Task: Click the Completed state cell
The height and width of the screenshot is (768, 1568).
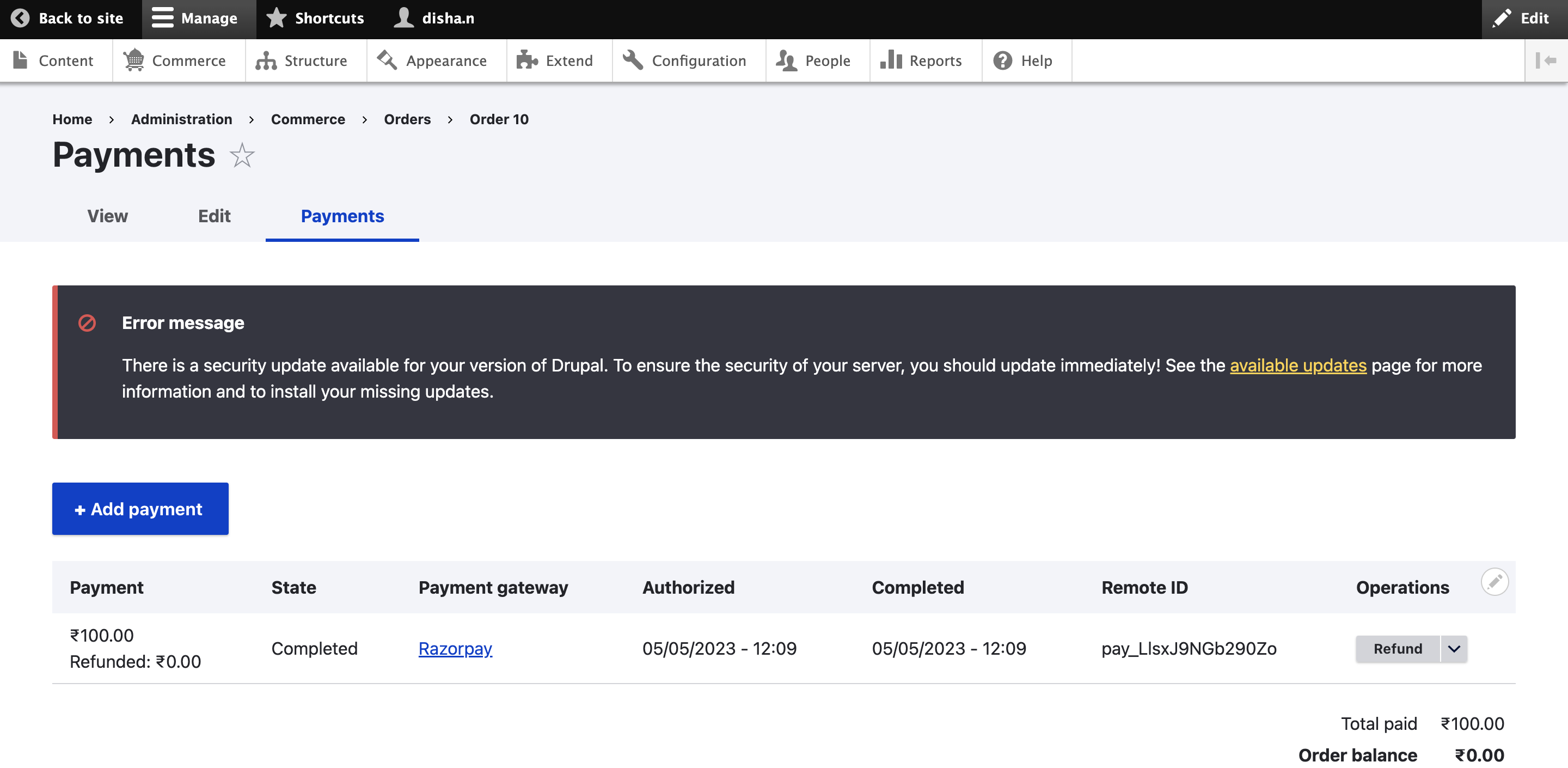Action: click(x=315, y=648)
